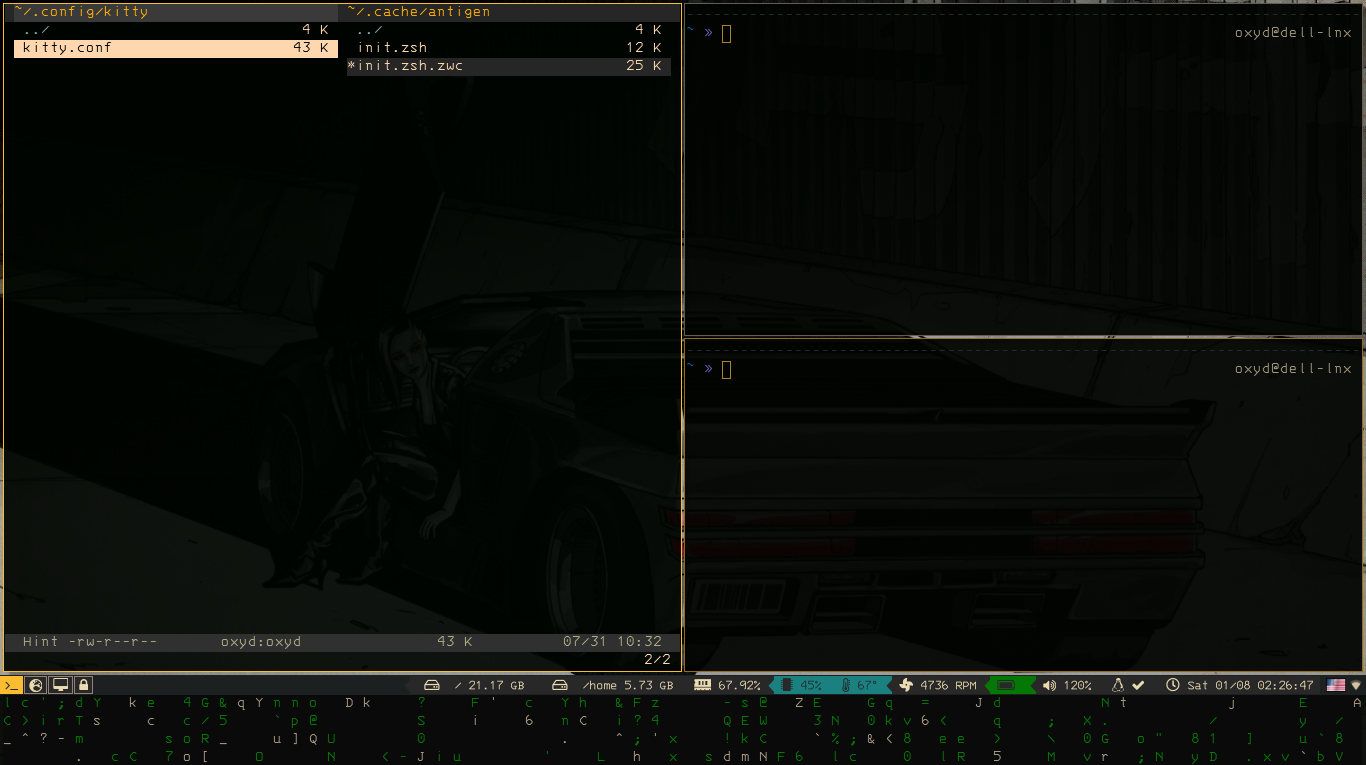Click the 67° temperature value
The width and height of the screenshot is (1366, 765).
[x=866, y=685]
